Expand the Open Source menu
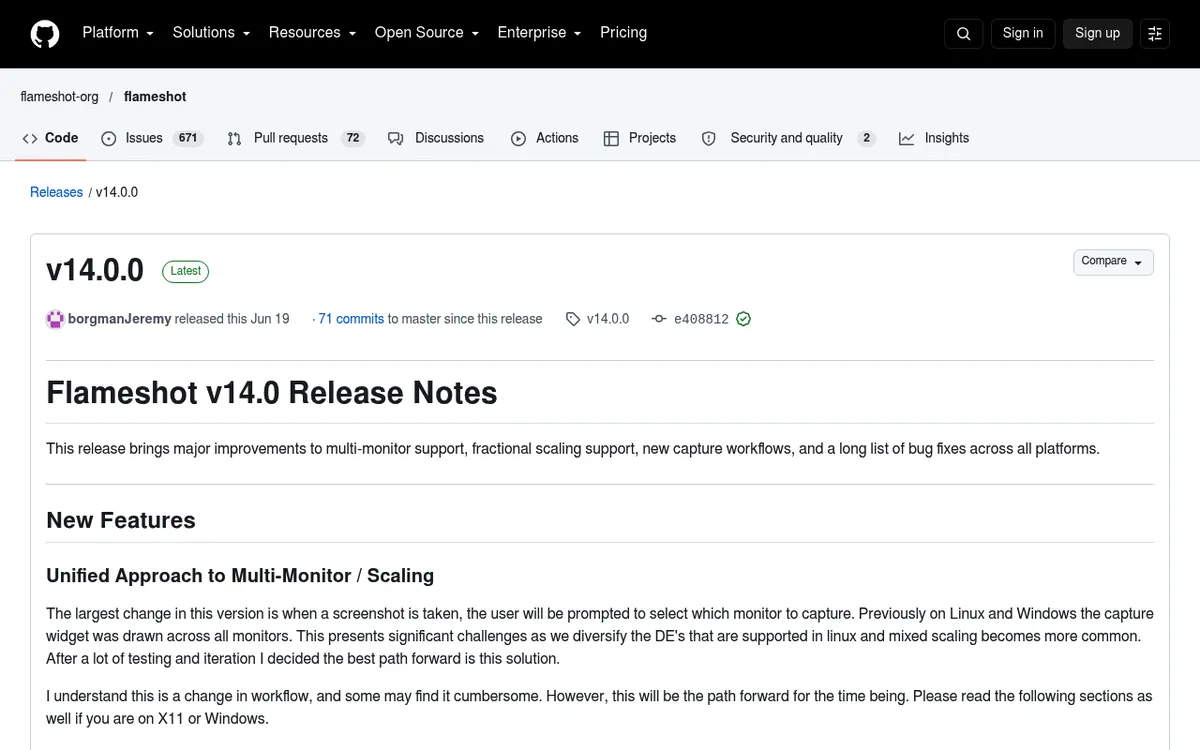Screen dimensions: 1200x750 427,33
